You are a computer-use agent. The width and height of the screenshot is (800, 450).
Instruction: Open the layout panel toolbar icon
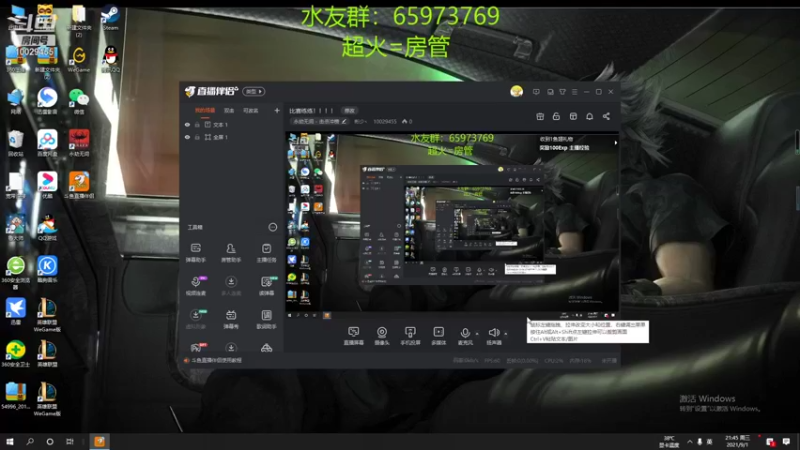click(573, 116)
